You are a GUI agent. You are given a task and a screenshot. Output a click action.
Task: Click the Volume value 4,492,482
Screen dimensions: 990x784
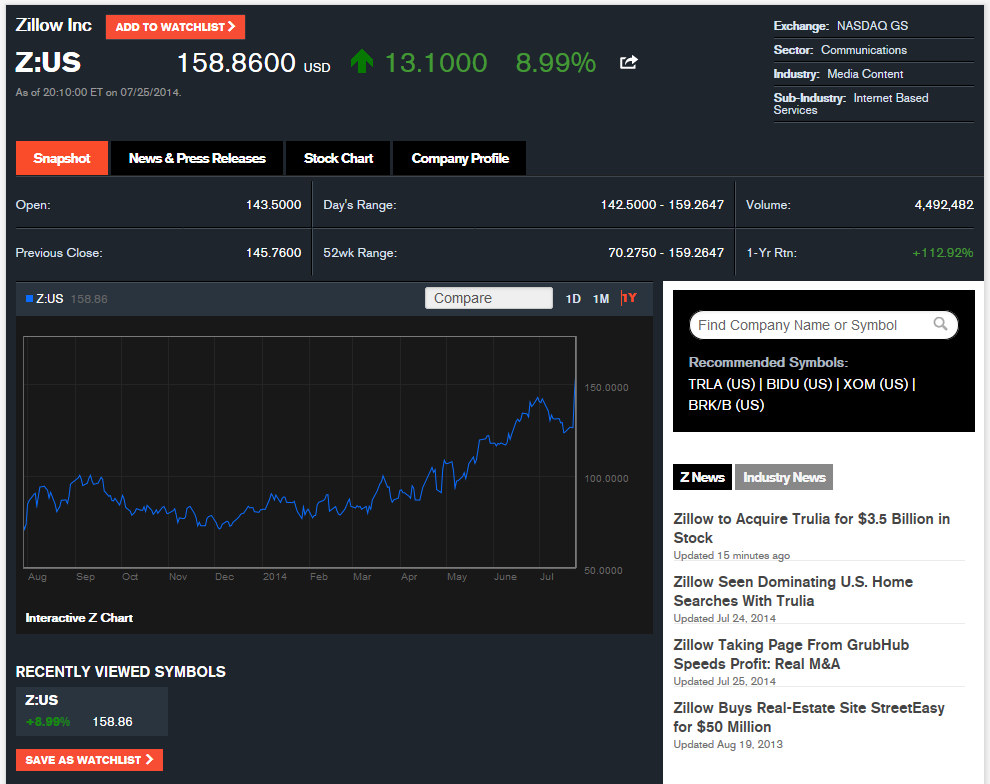coord(944,205)
